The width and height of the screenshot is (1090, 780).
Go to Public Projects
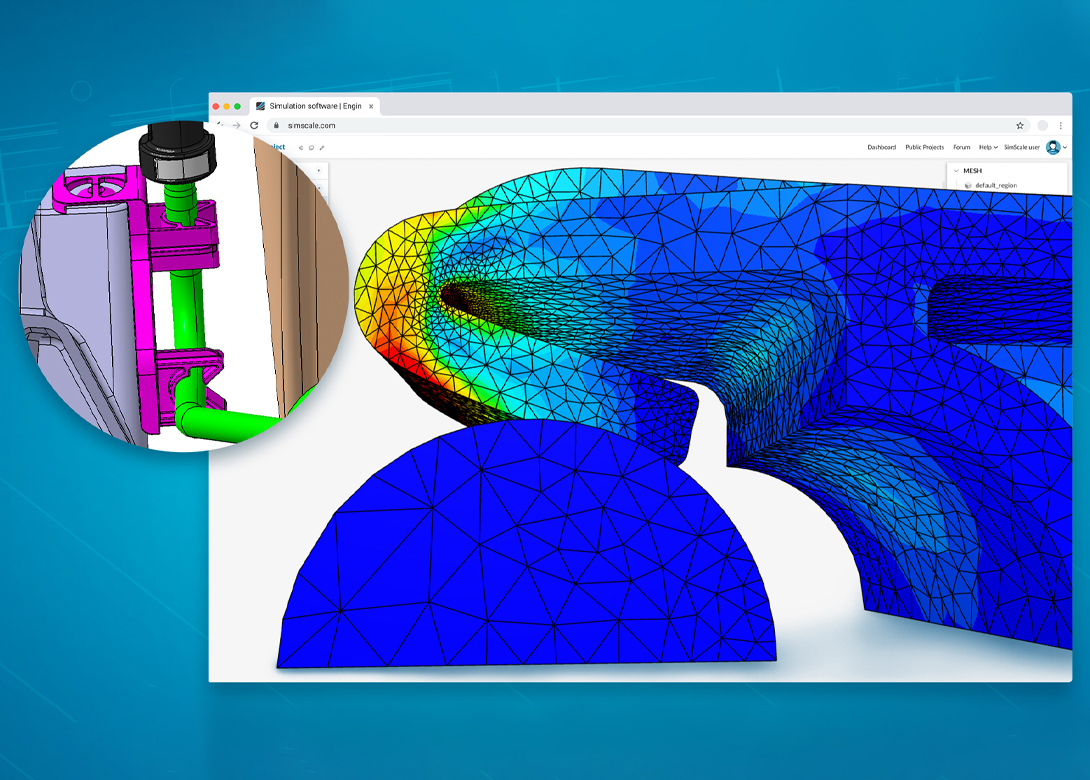(x=925, y=147)
